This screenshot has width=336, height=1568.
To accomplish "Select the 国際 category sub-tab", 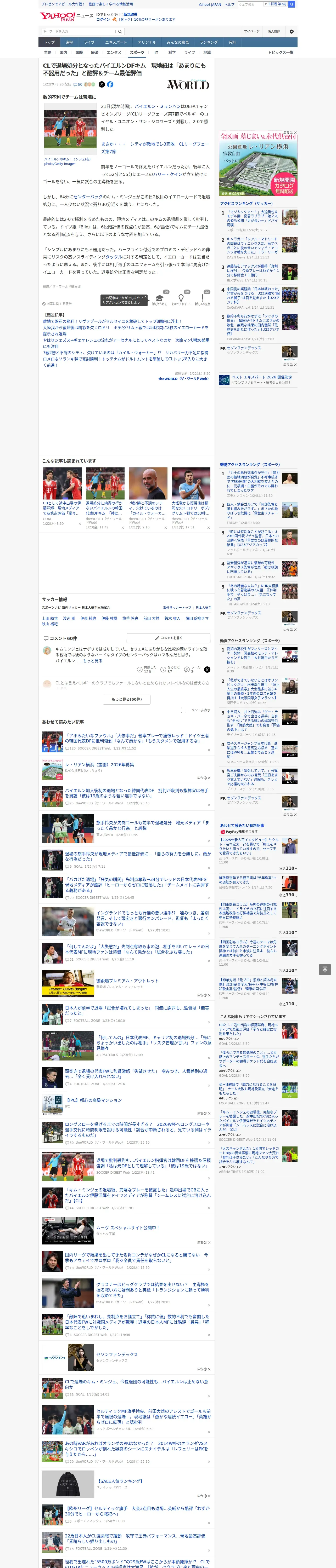I will (79, 52).
